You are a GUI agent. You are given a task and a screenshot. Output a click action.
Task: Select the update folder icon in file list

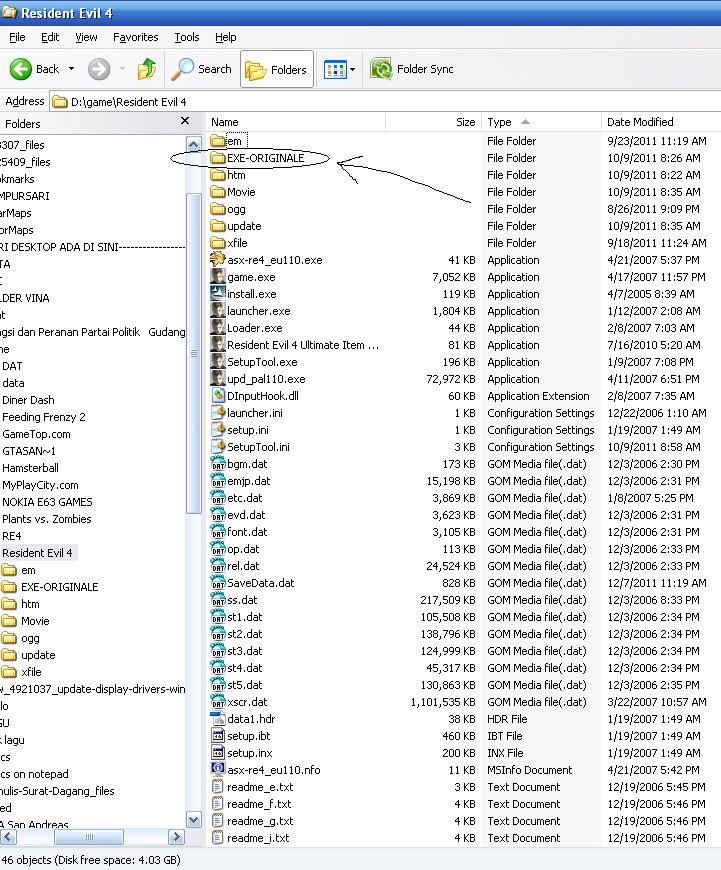218,226
